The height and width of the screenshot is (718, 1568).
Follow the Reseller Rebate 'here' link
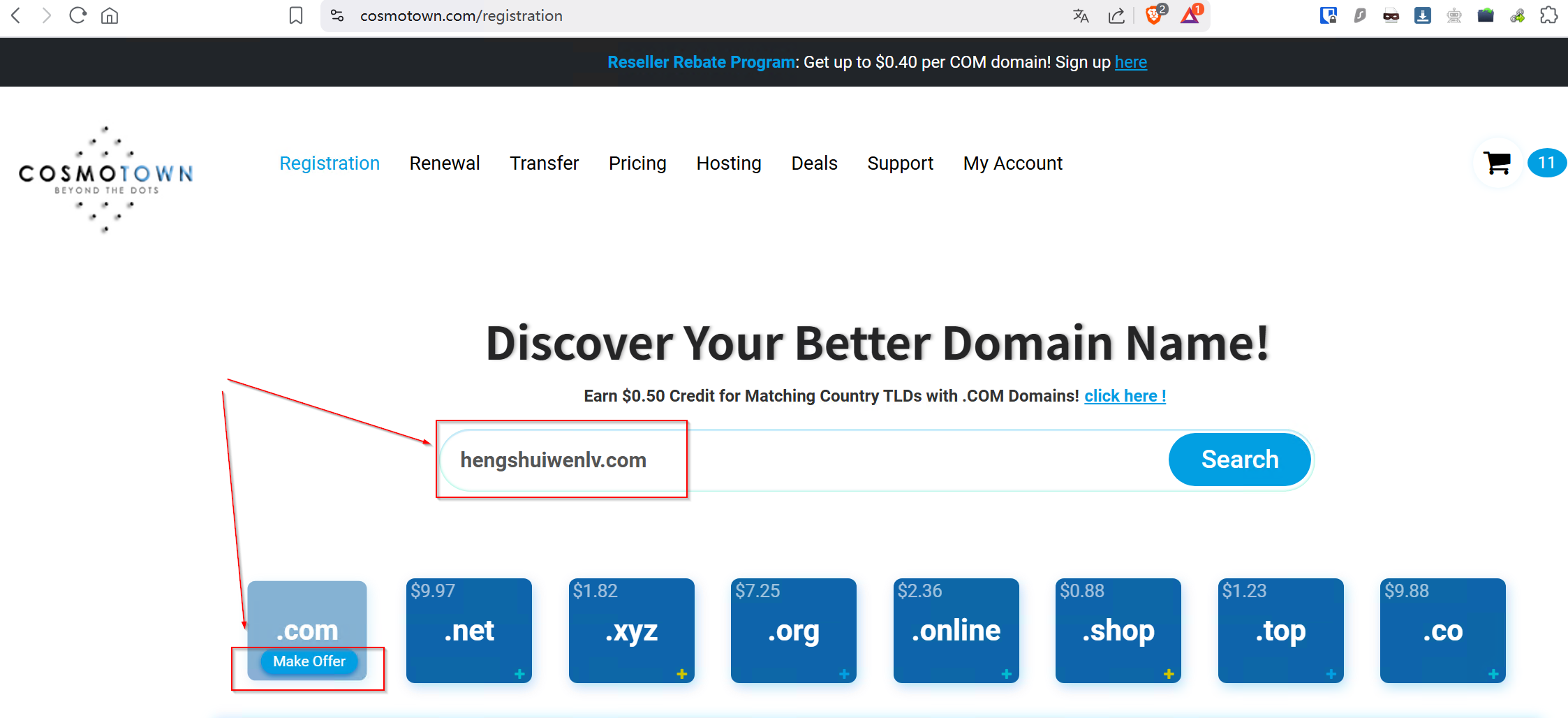point(1131,62)
